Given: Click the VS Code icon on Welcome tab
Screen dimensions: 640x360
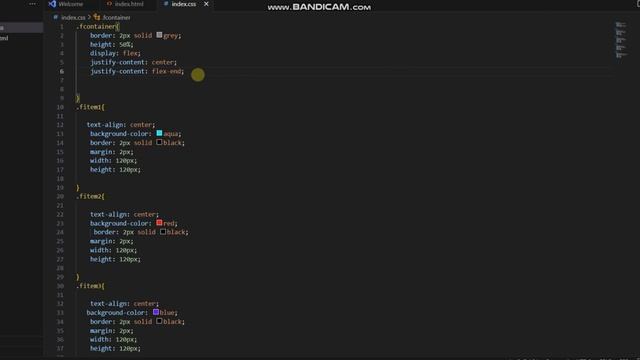Looking at the screenshot, I should 52,4.
